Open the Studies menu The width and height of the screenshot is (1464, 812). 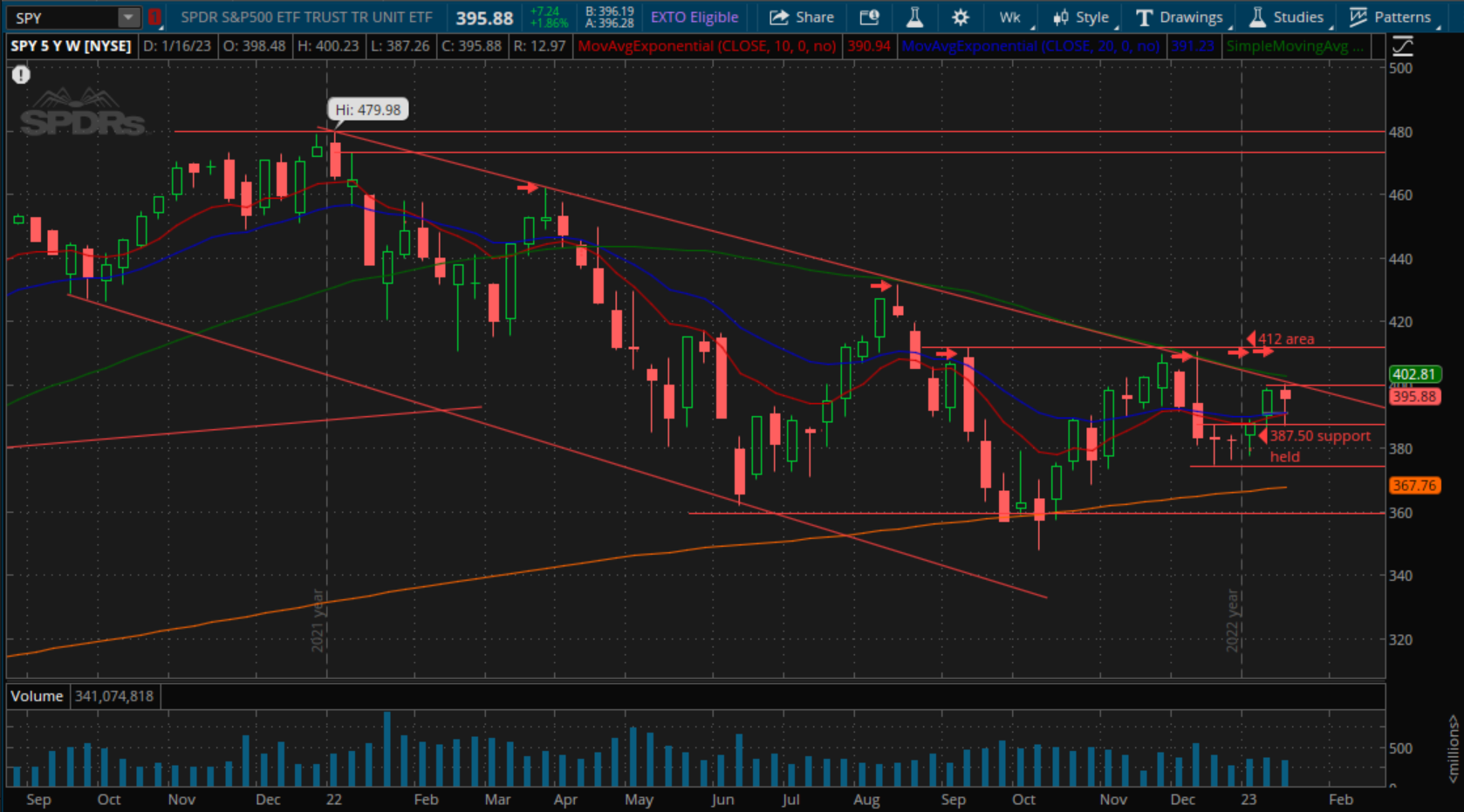click(x=1288, y=17)
